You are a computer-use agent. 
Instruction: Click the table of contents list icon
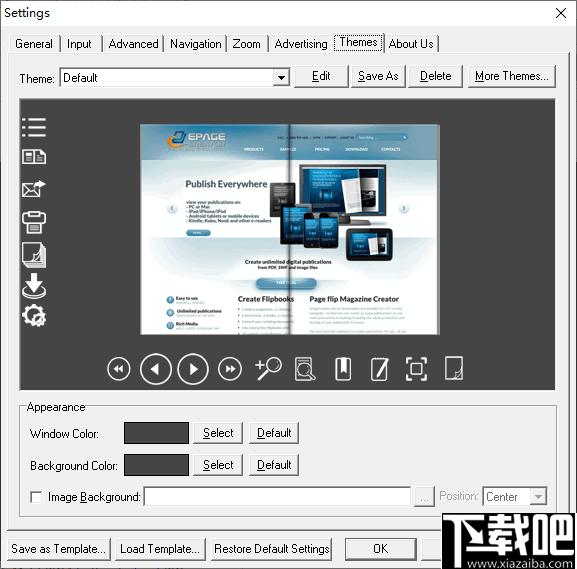tap(34, 127)
